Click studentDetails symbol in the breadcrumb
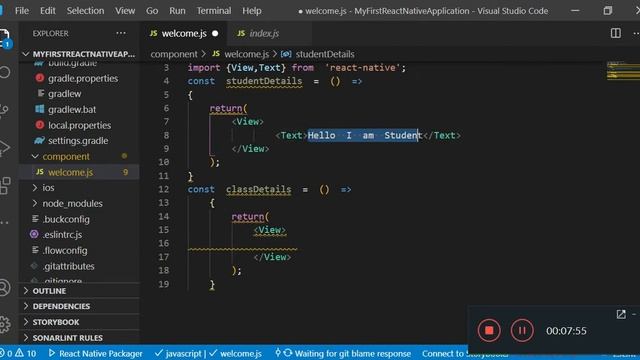 point(318,54)
